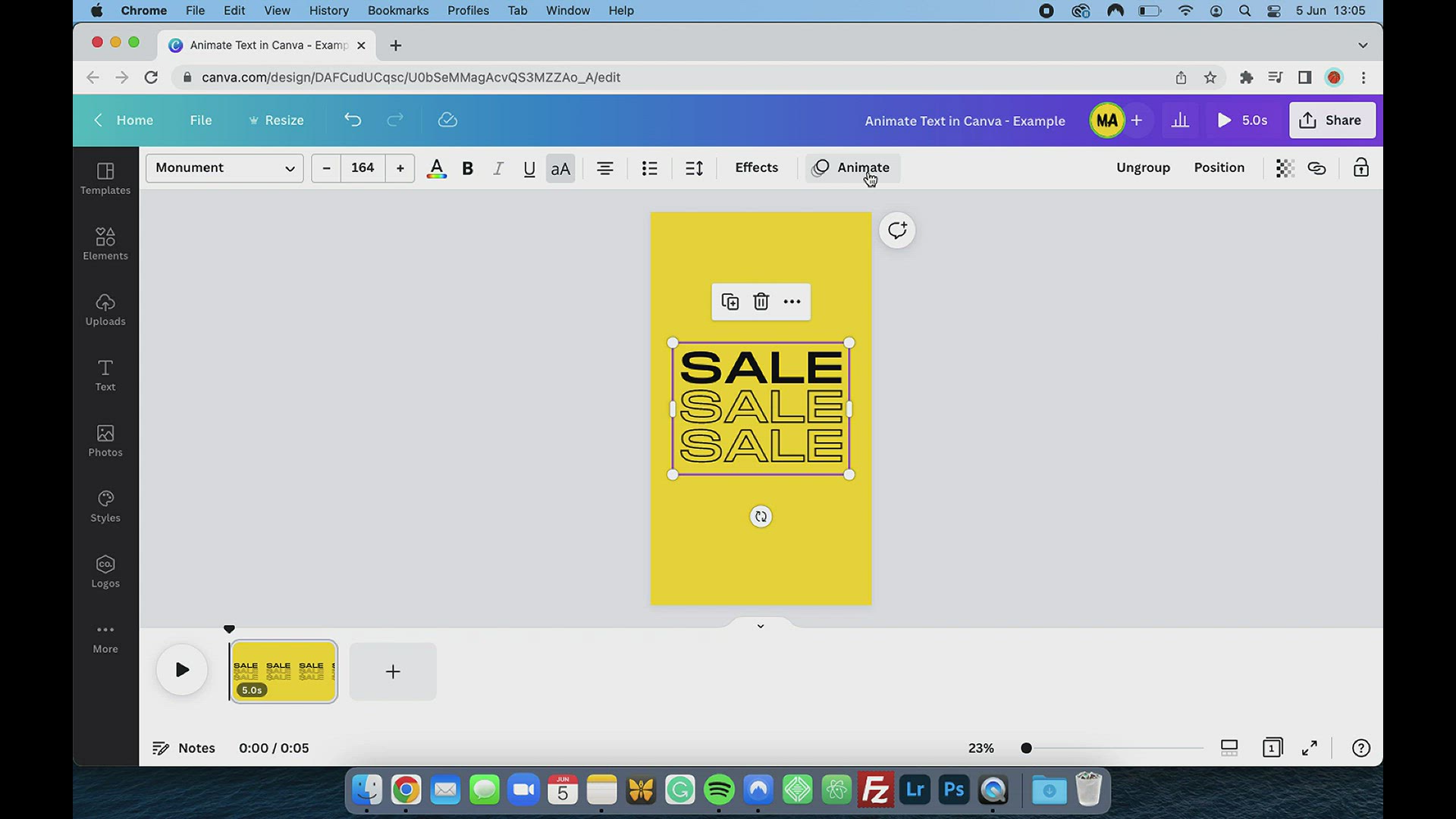The height and width of the screenshot is (819, 1456).
Task: Open the Elements panel
Action: (105, 244)
